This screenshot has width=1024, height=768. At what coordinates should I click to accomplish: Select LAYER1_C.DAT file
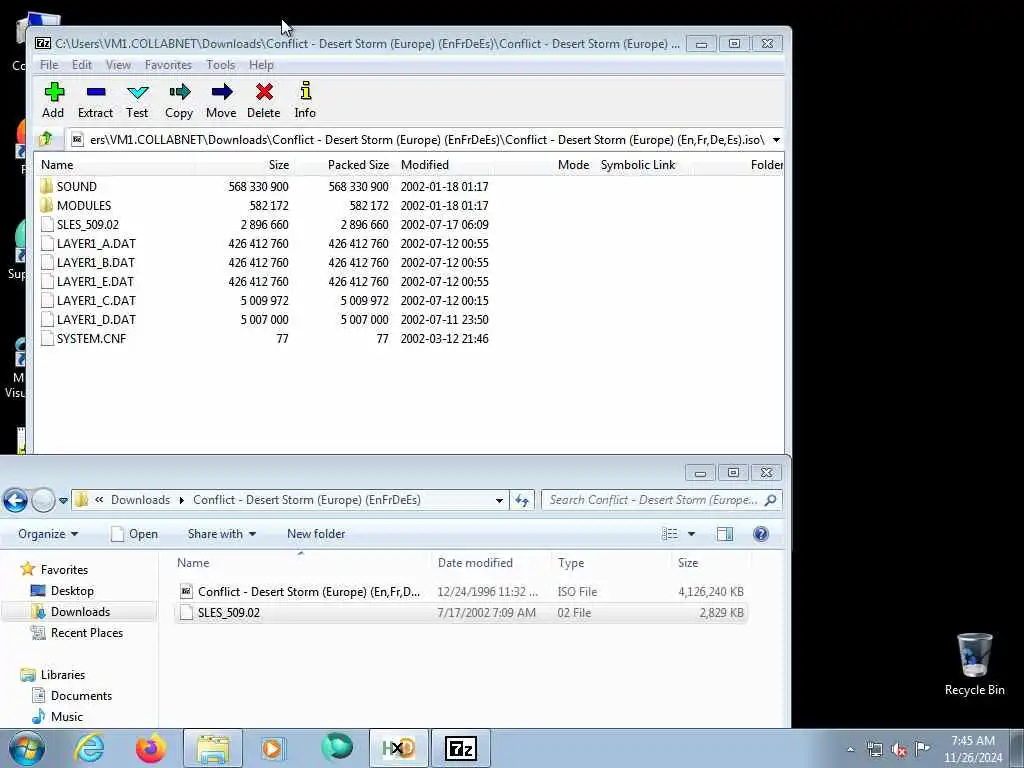point(96,300)
